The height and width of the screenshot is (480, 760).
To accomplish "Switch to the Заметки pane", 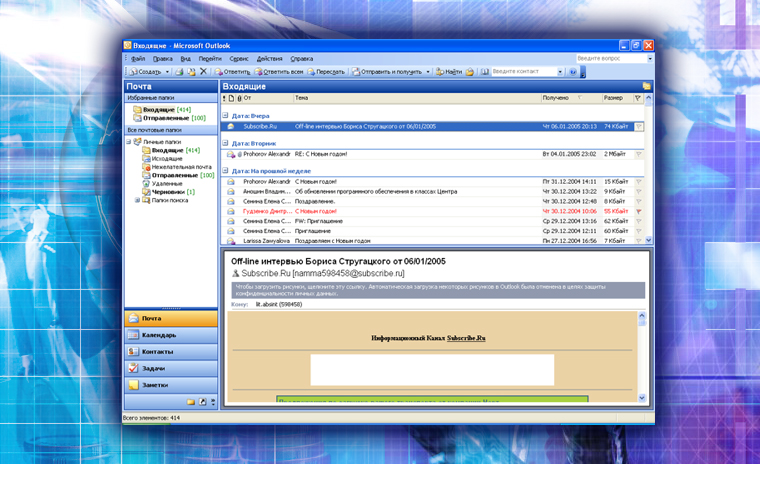I will point(171,385).
